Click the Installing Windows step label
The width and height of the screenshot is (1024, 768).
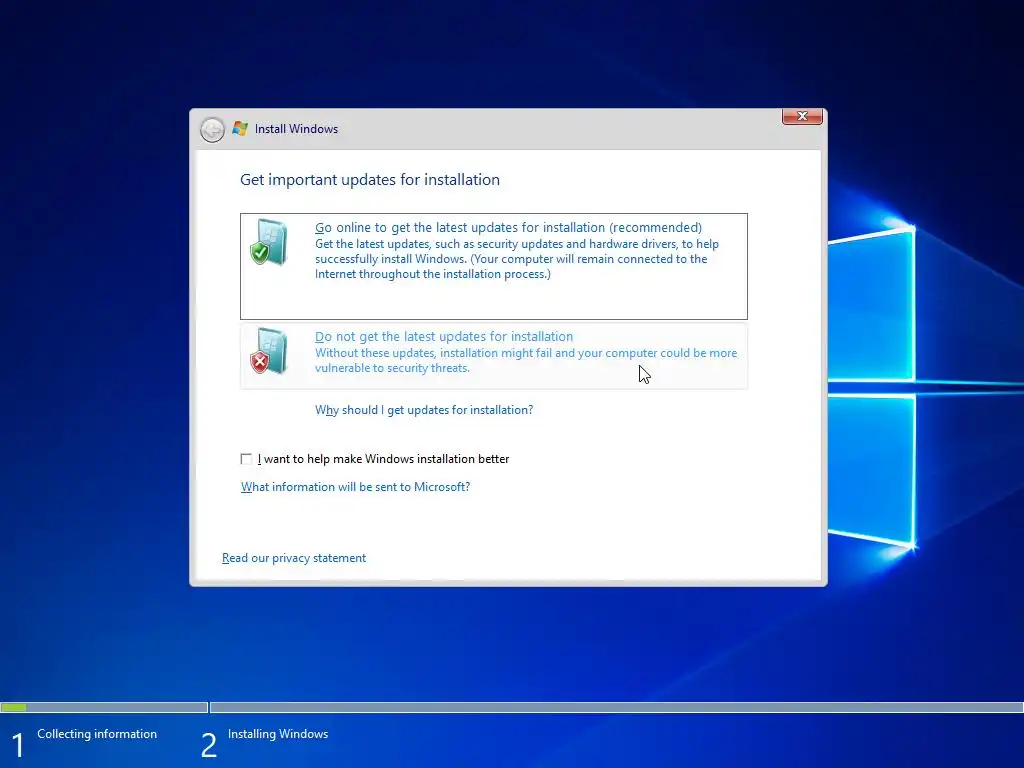(x=278, y=734)
